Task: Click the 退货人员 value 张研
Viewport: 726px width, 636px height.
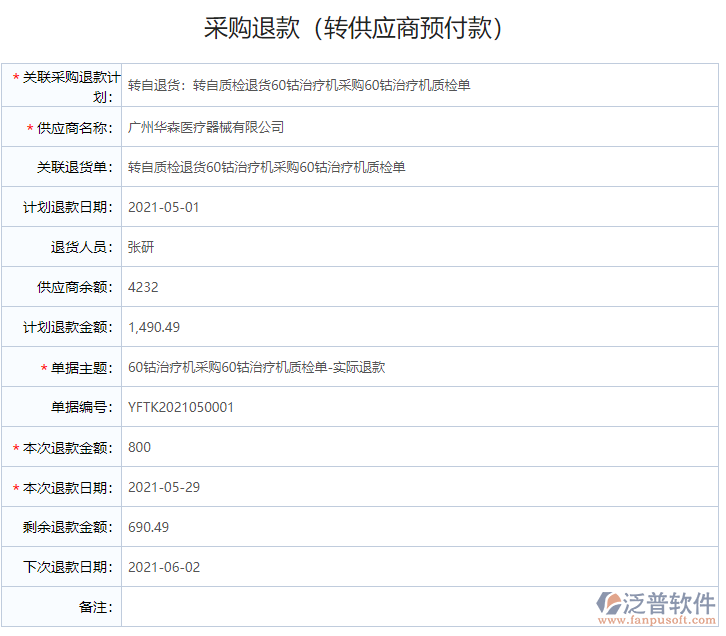Action: (x=141, y=247)
